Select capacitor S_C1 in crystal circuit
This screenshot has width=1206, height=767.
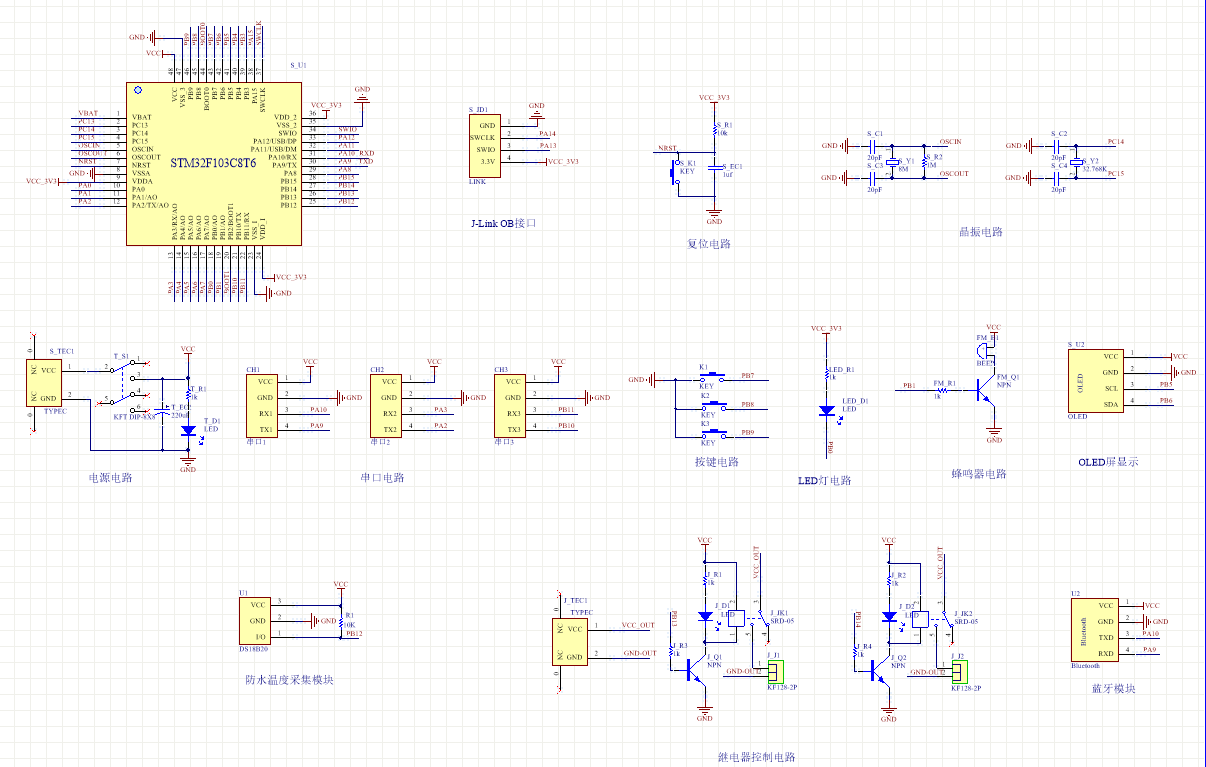[x=874, y=145]
